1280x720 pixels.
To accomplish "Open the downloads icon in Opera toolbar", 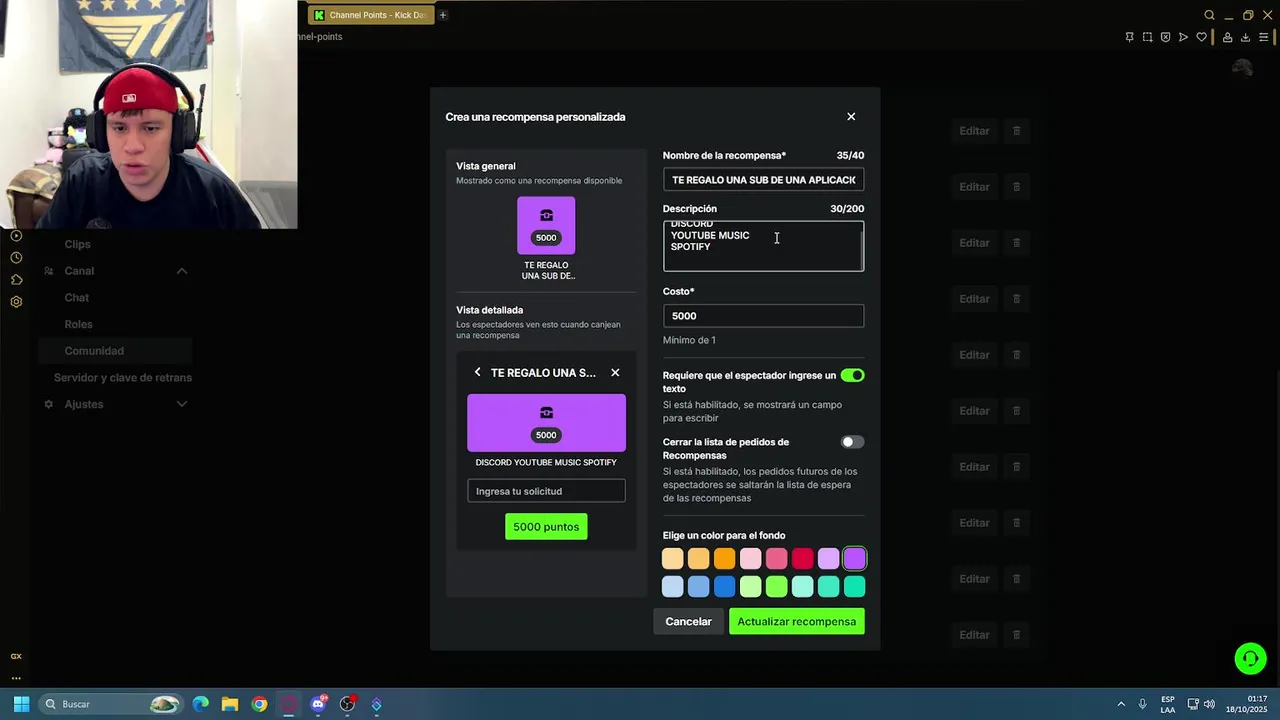I will tap(1245, 37).
